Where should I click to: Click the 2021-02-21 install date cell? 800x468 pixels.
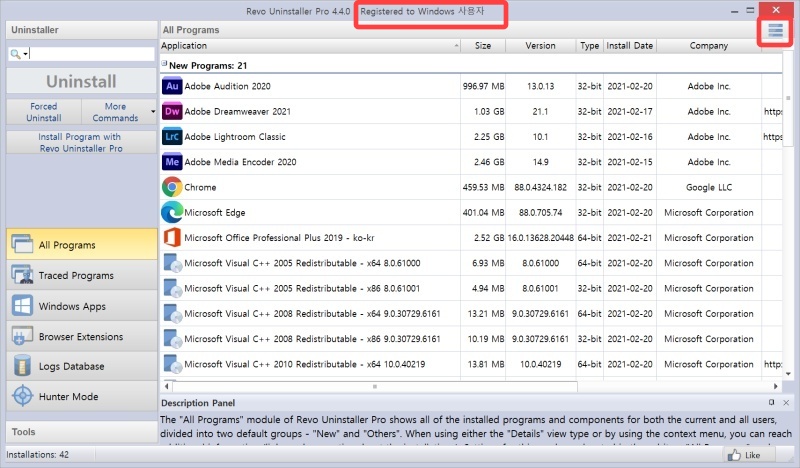click(x=630, y=238)
